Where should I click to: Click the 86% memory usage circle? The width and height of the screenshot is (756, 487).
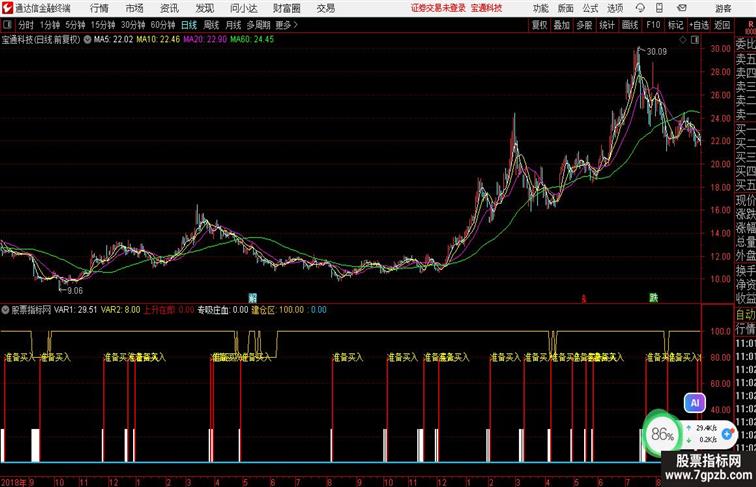663,435
